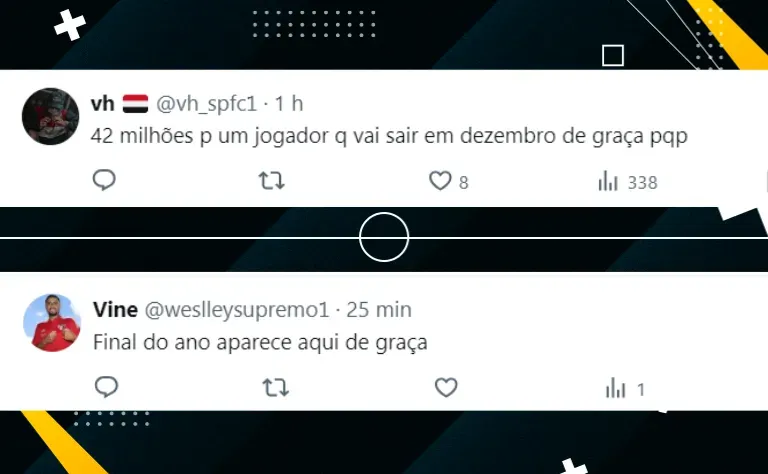Open the '25 min' timestamp link
Viewport: 768px width, 474px height.
[379, 310]
